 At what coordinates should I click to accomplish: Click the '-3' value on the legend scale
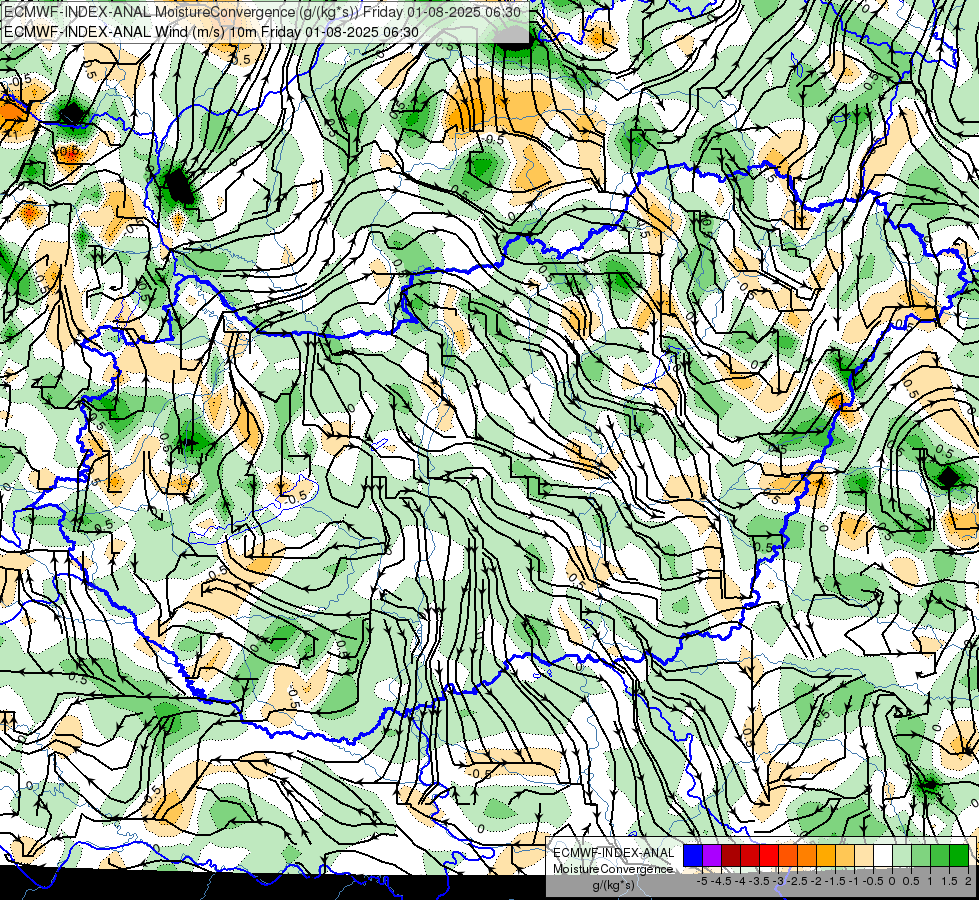click(779, 881)
